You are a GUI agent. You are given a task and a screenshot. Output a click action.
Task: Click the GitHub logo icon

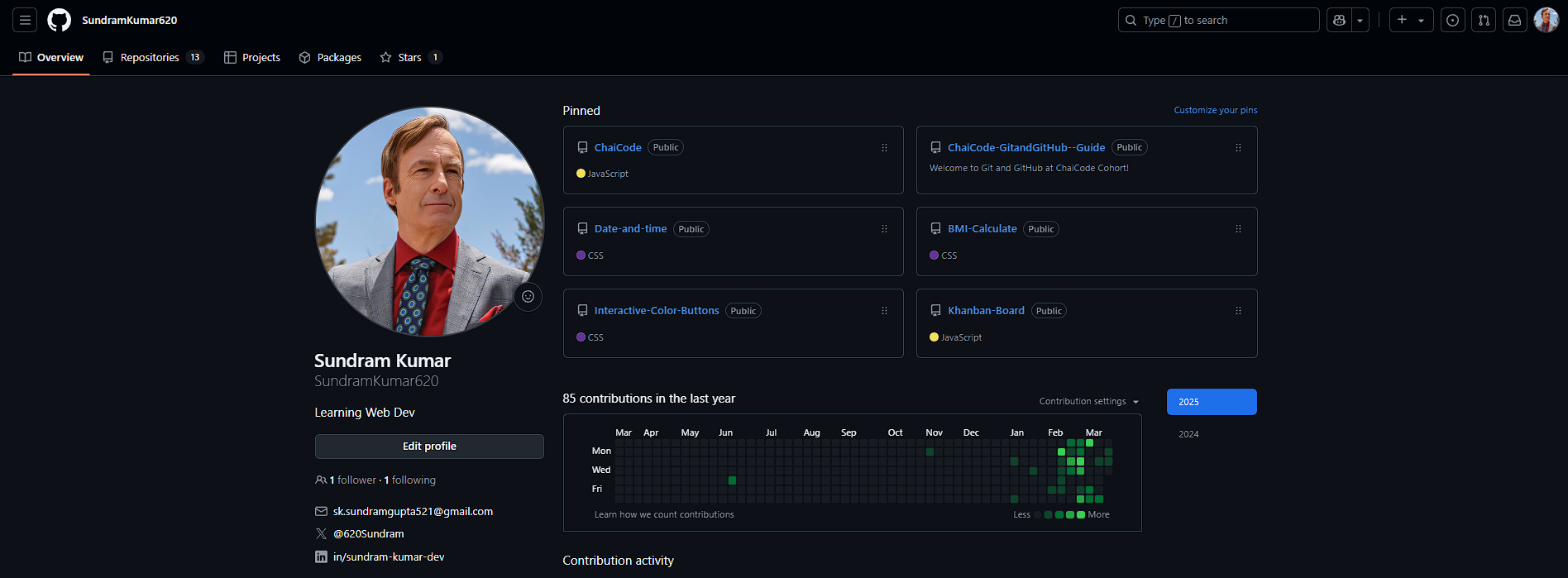pyautogui.click(x=60, y=20)
